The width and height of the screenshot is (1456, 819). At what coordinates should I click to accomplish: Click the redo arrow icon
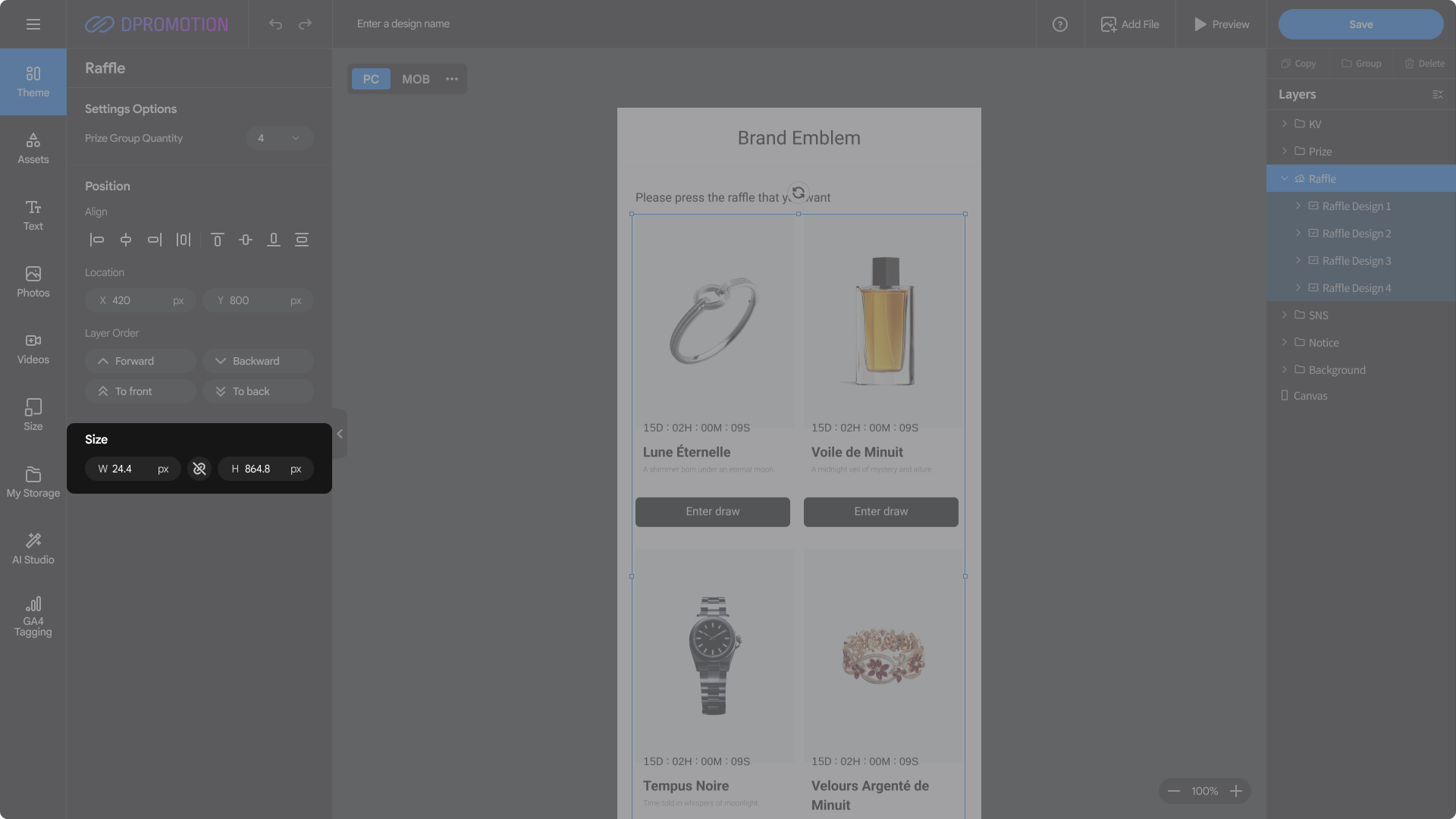305,24
